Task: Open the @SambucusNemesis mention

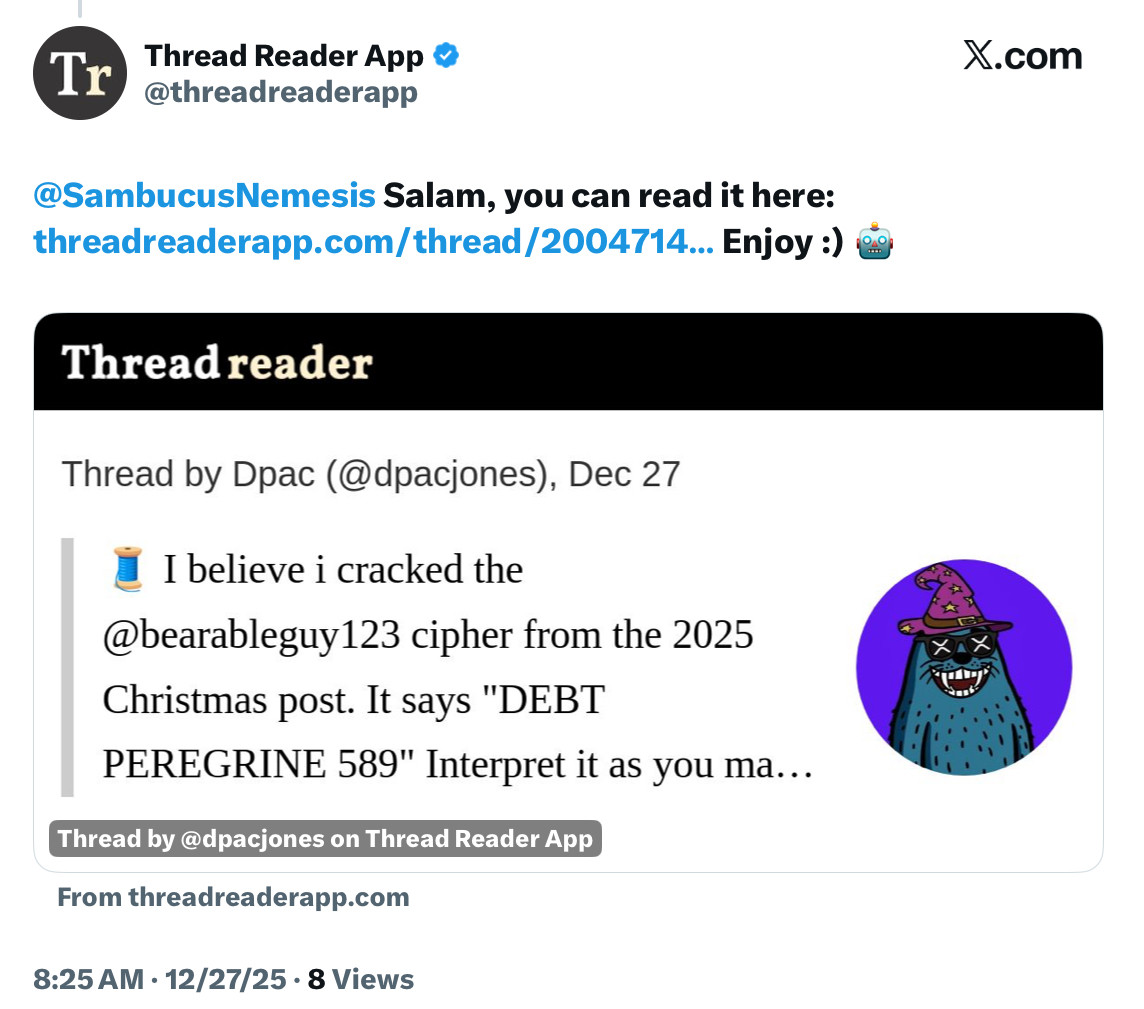Action: [205, 195]
